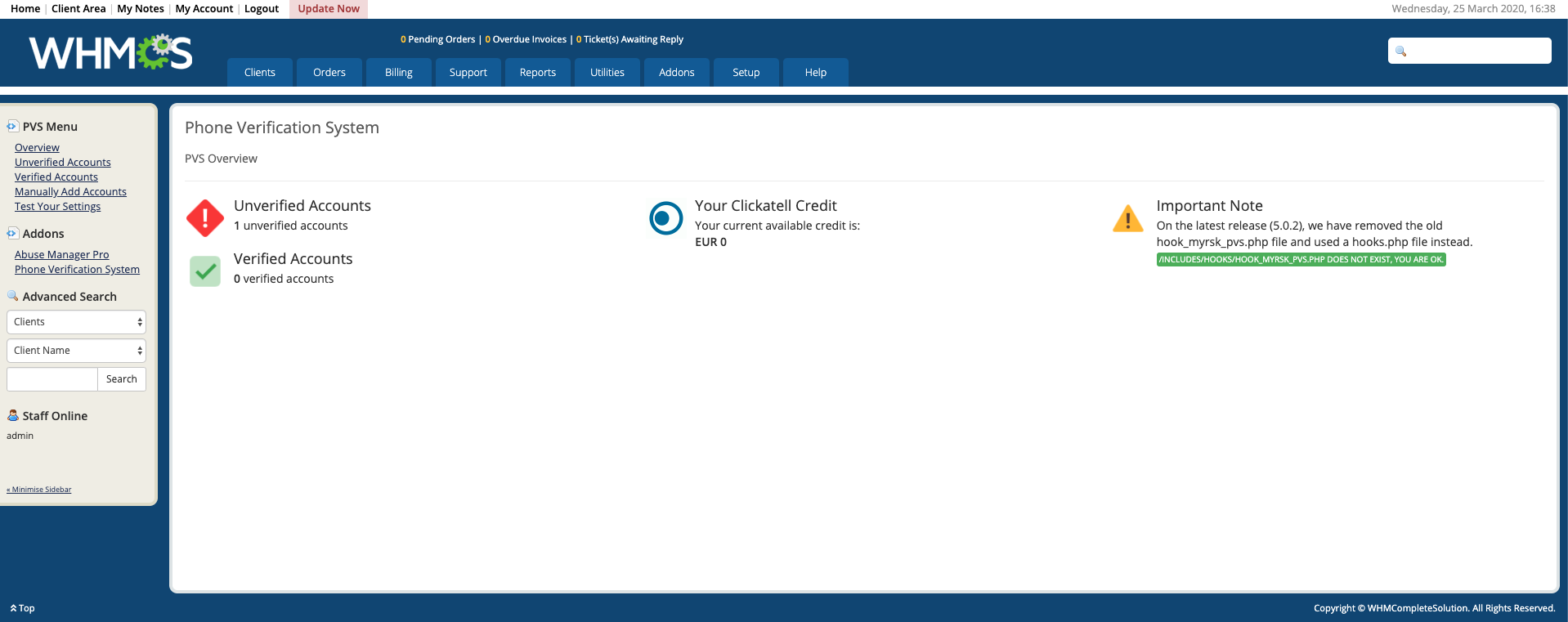Click 0 Pending Orders link
The image size is (1568, 622).
tap(438, 39)
